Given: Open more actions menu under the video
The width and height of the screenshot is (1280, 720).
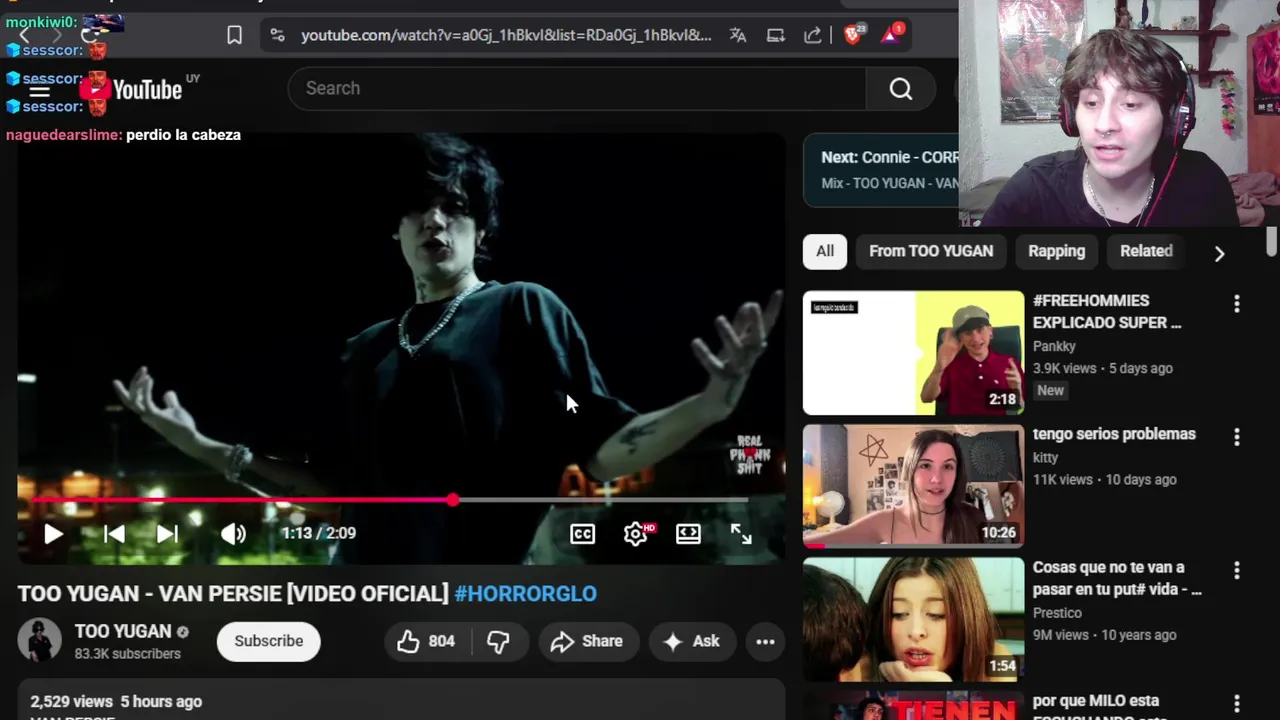Looking at the screenshot, I should tap(765, 642).
